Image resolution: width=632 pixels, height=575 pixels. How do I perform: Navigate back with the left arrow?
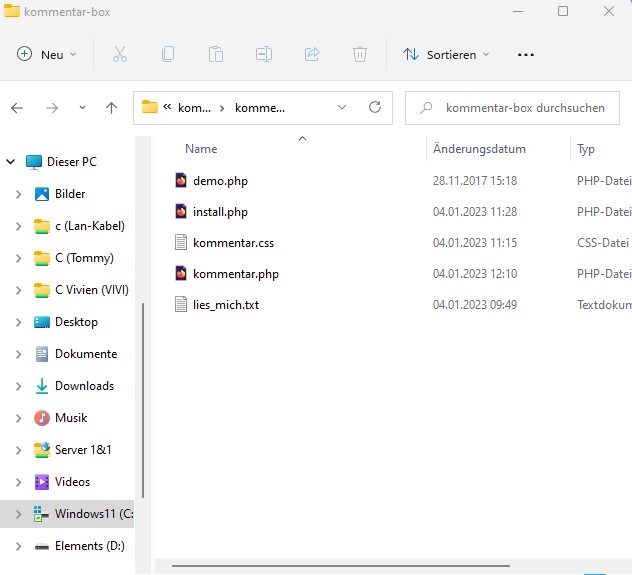[17, 107]
